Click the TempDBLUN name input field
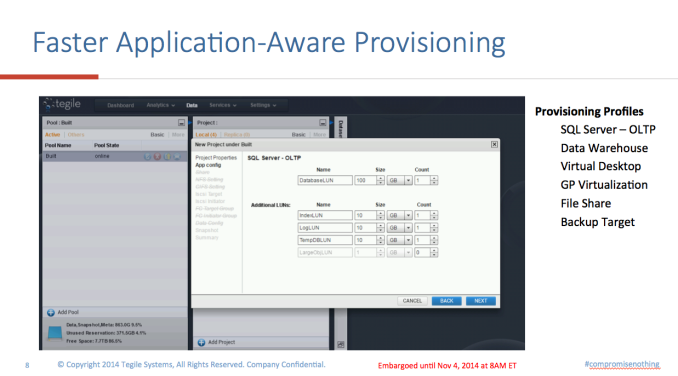Image resolution: width=678 pixels, height=376 pixels. coord(325,240)
